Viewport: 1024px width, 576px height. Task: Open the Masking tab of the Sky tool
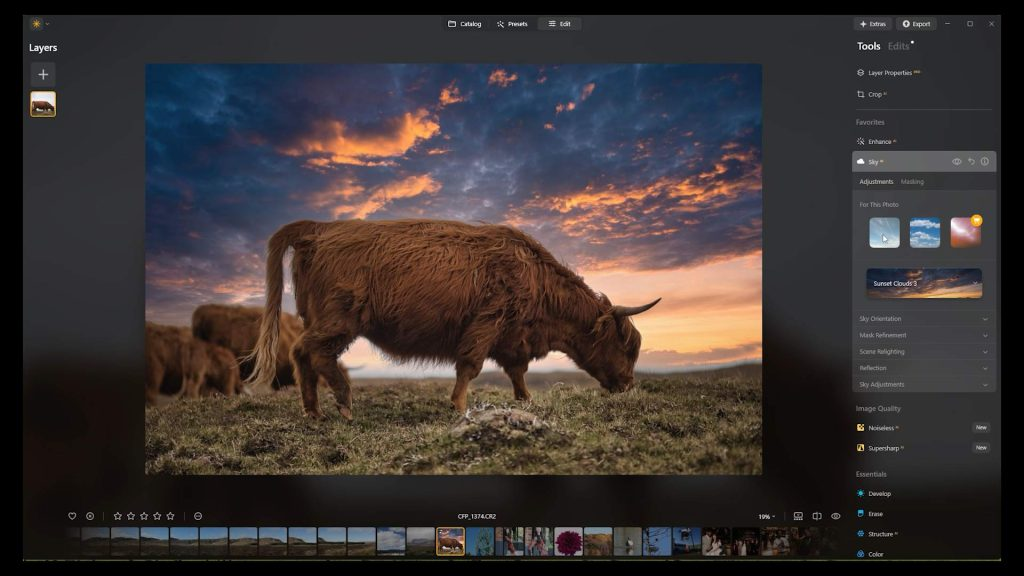coord(911,182)
